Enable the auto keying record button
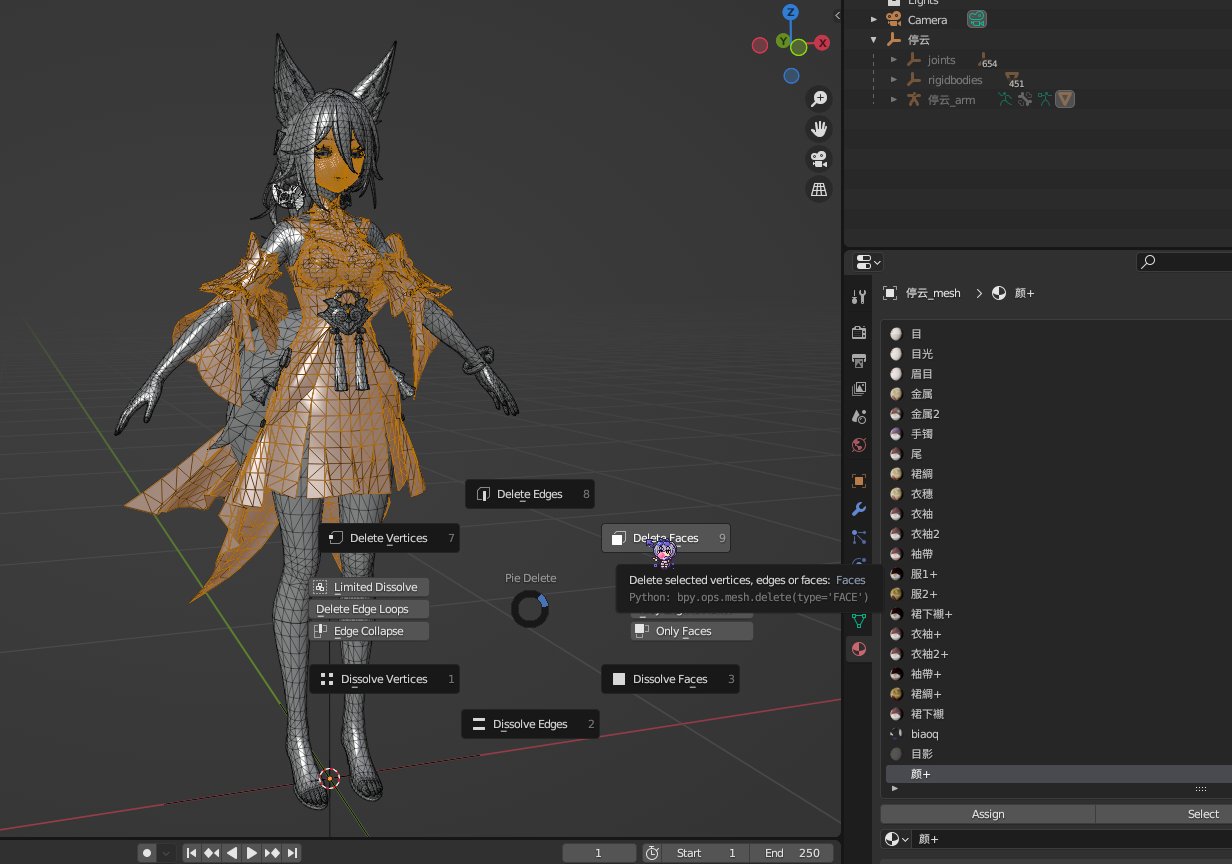 [x=148, y=852]
